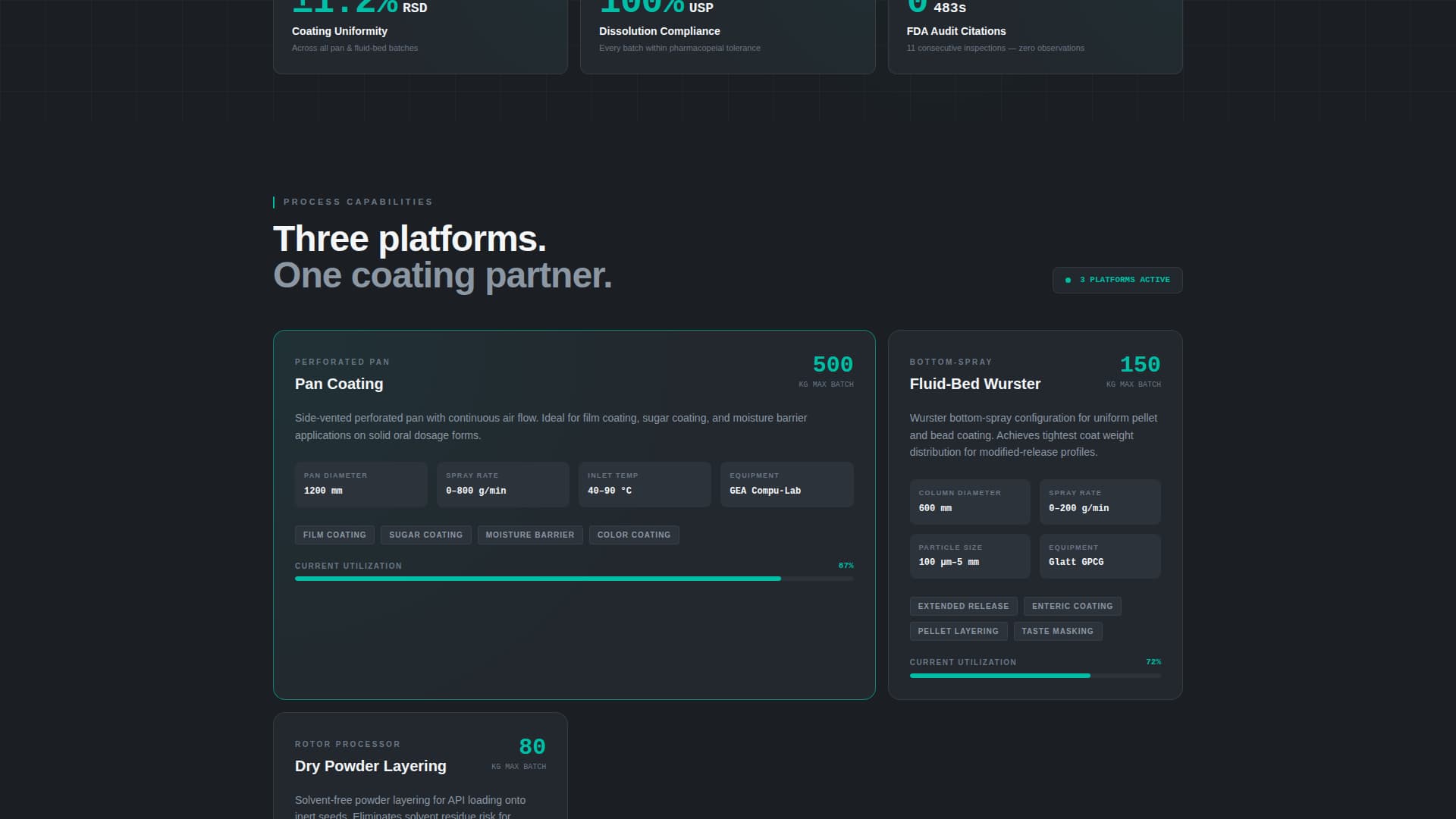Click the Pan Coating utilization progress bar

[574, 578]
